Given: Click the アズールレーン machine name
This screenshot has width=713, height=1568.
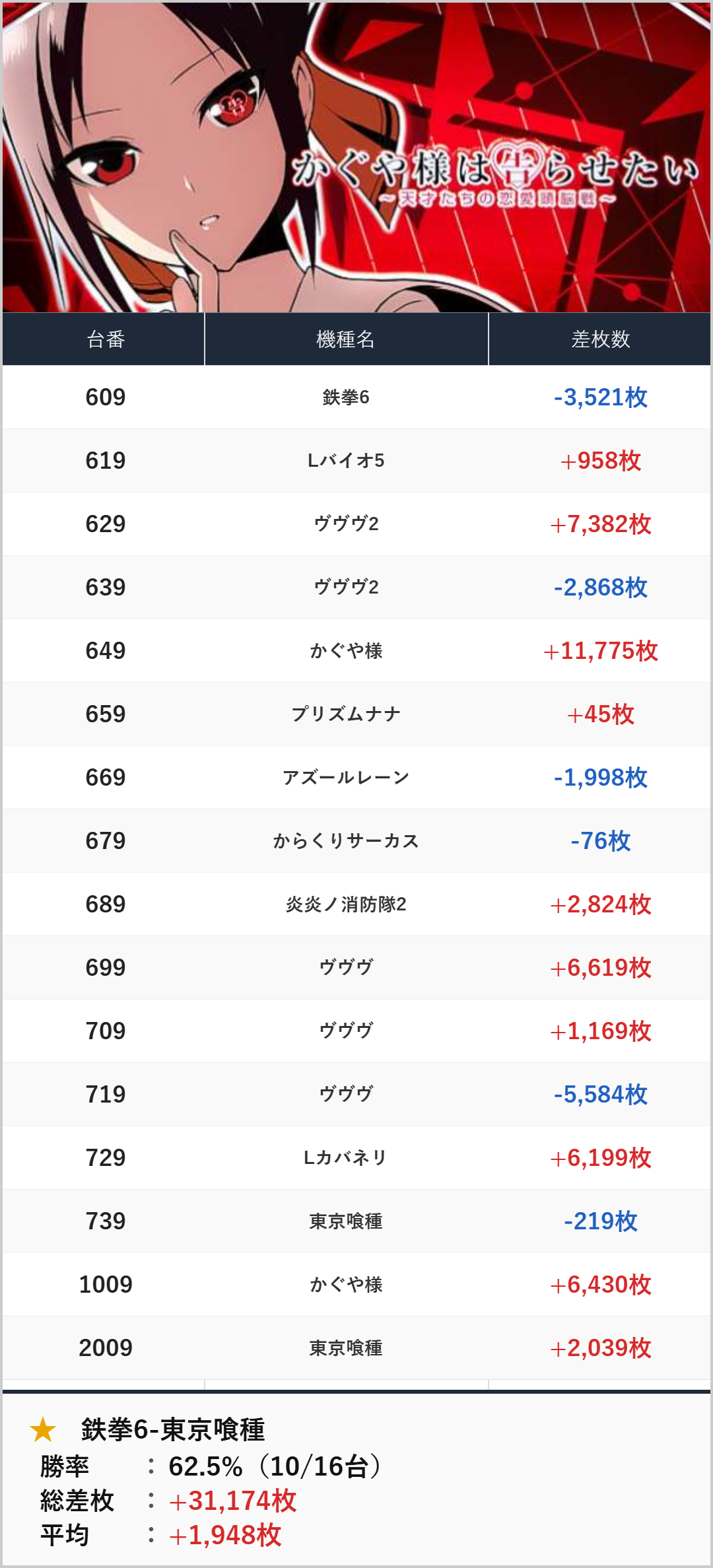Looking at the screenshot, I should (x=346, y=778).
